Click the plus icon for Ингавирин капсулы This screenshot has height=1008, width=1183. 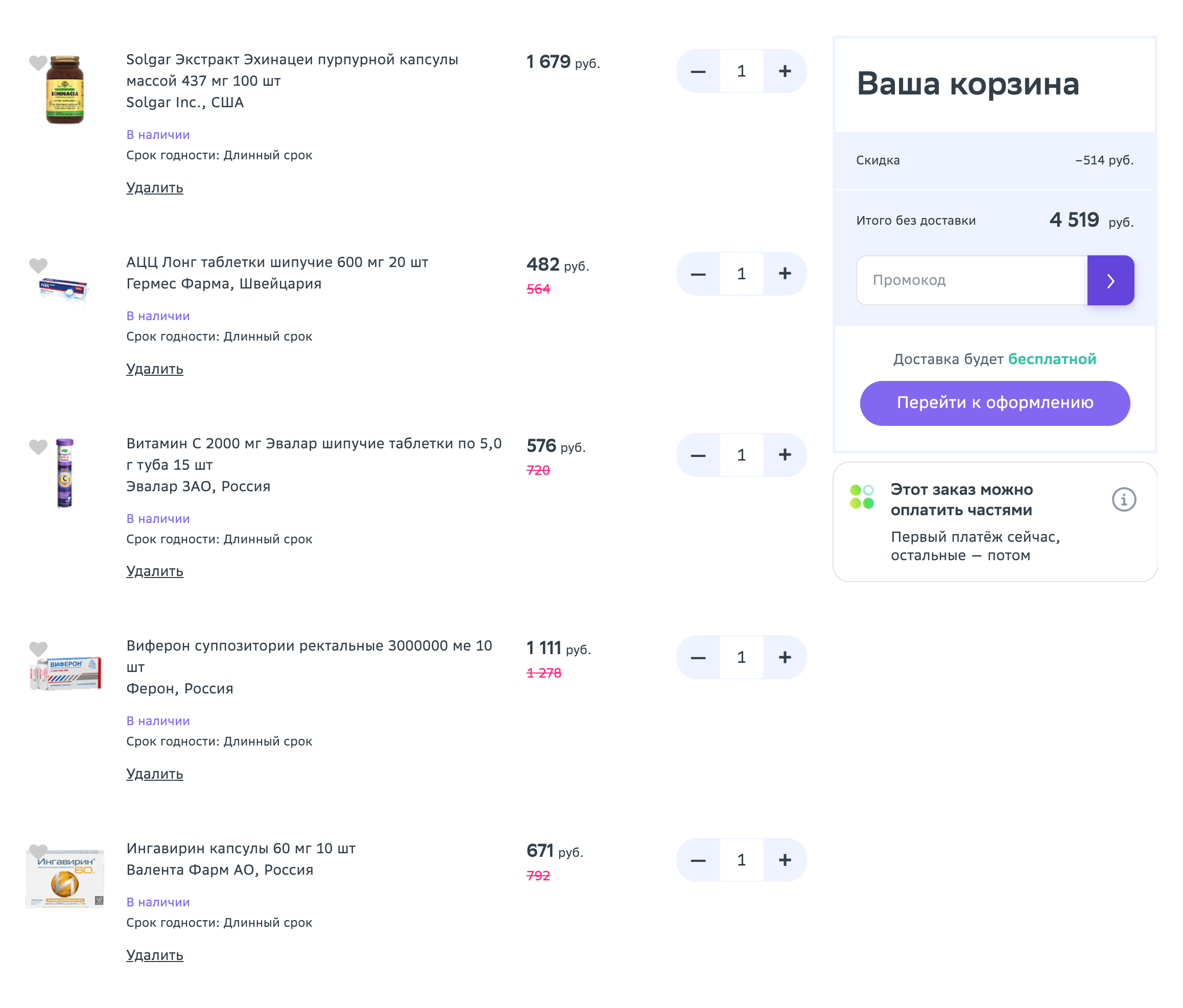(785, 859)
